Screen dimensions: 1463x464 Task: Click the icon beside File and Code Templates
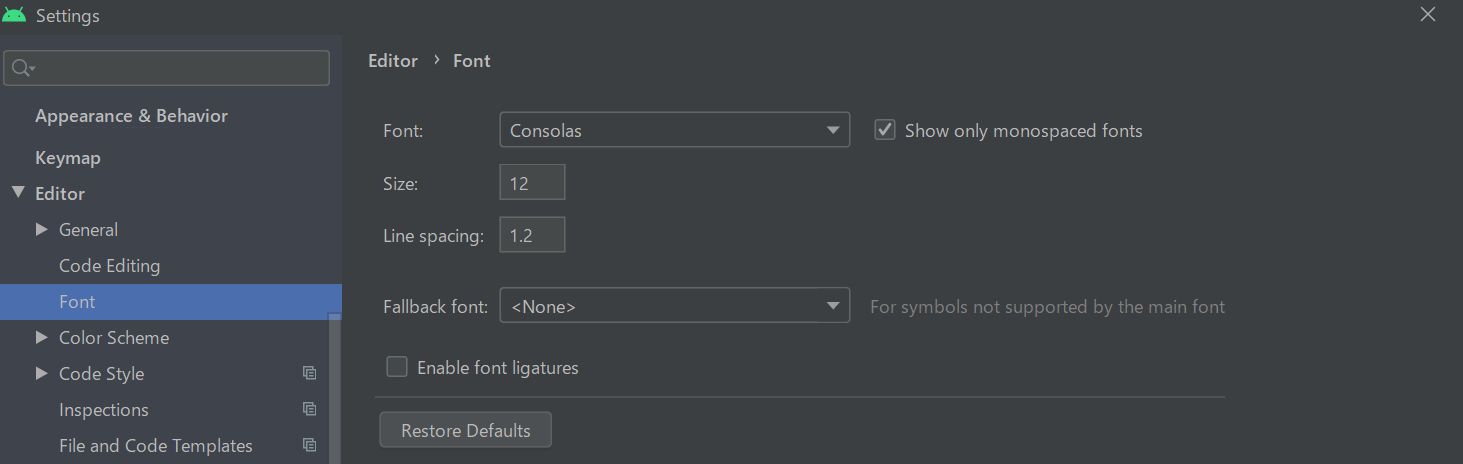pyautogui.click(x=310, y=446)
